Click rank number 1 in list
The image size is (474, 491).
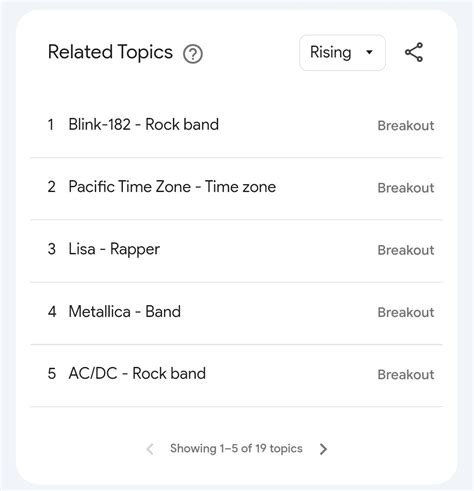click(51, 125)
